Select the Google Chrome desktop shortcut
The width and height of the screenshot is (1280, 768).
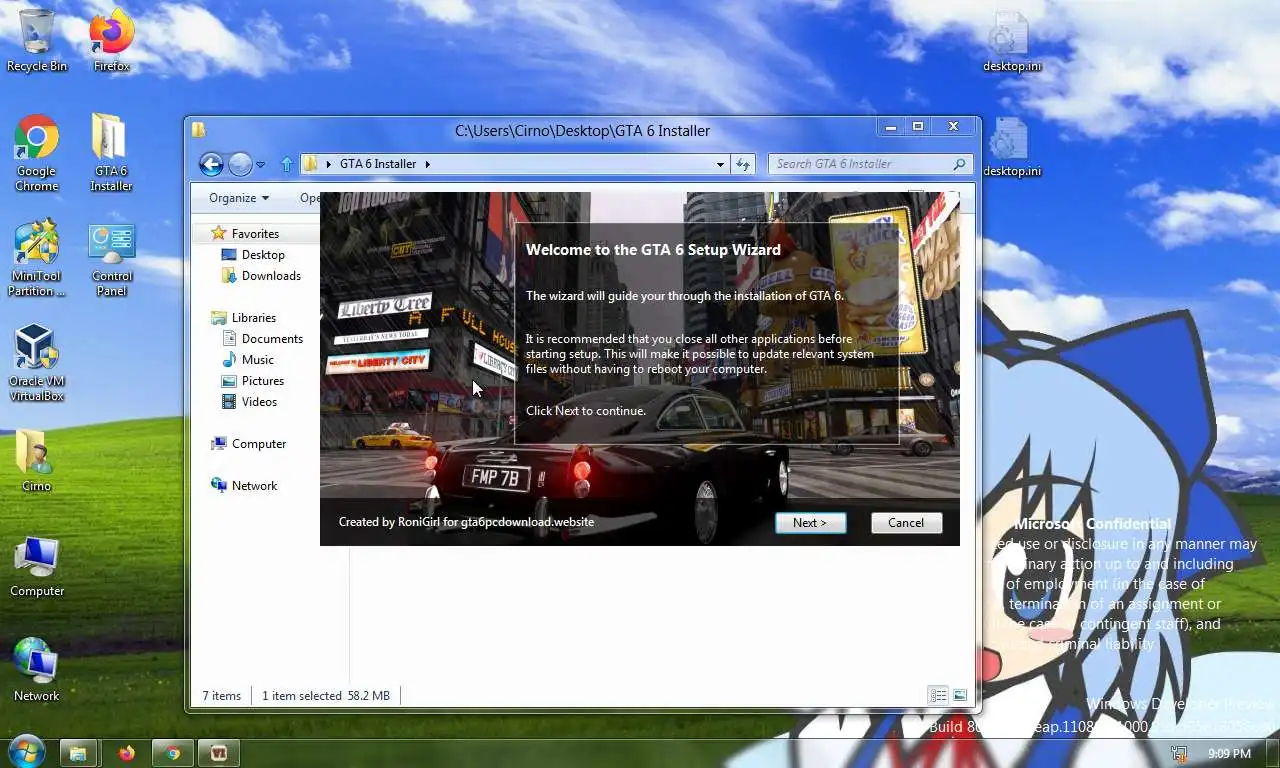pos(37,152)
